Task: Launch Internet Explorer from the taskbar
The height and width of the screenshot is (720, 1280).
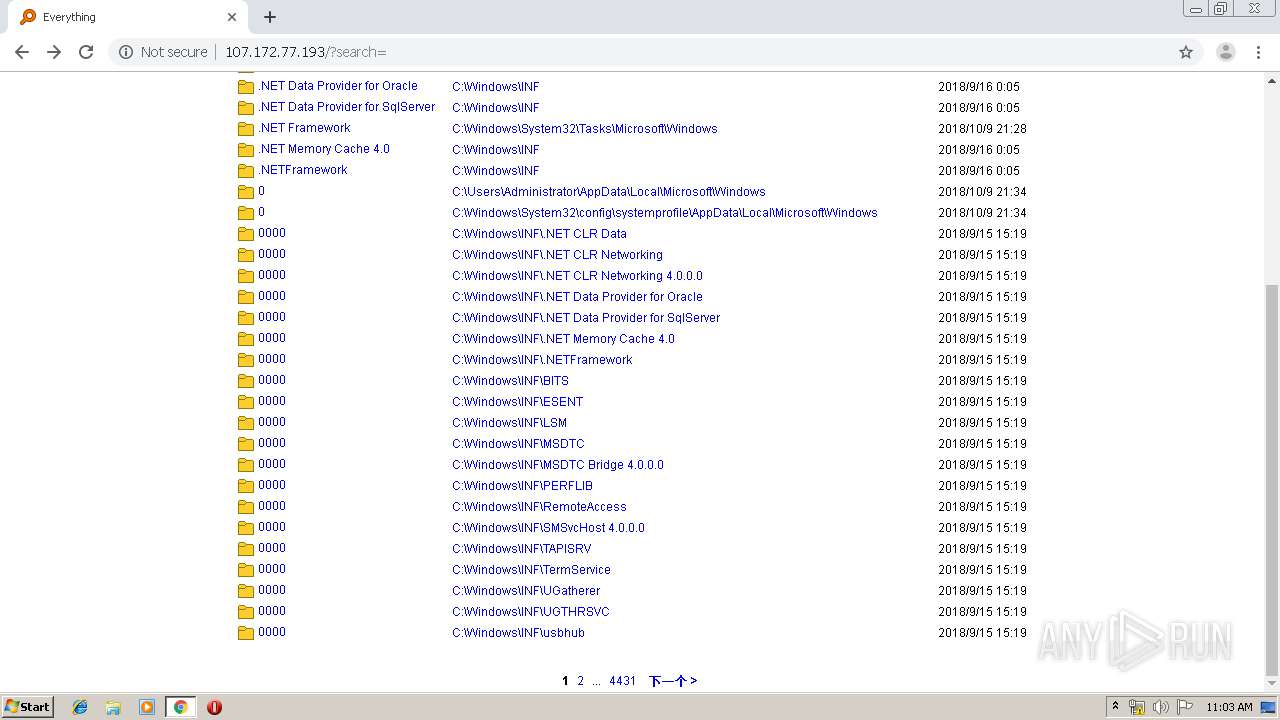Action: [80, 707]
